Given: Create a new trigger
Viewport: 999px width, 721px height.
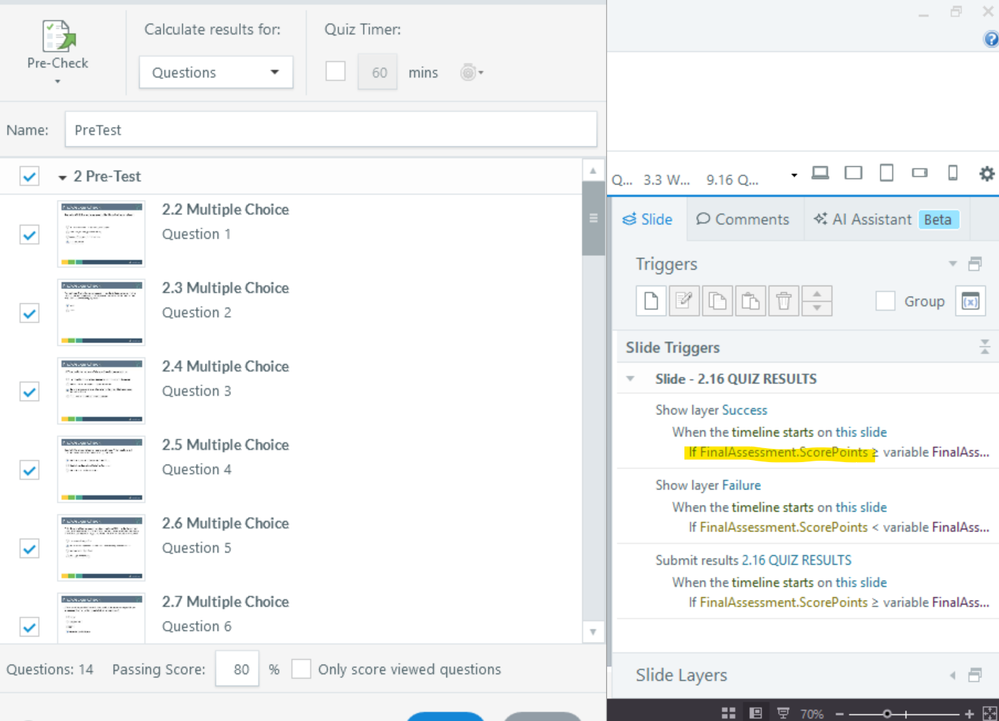Looking at the screenshot, I should 651,301.
